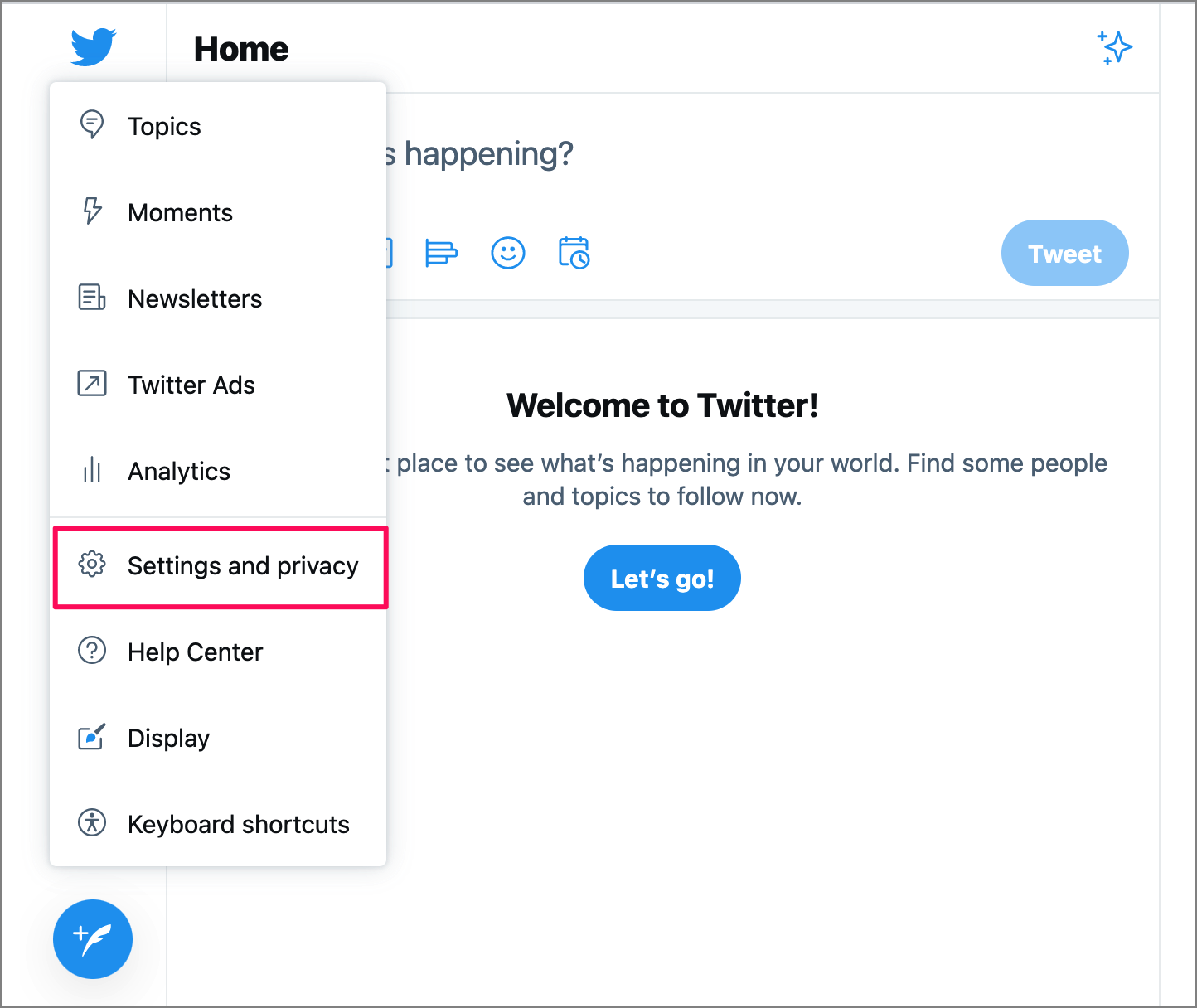This screenshot has height=1008, width=1197.
Task: Open Settings and privacy from the menu
Action: [x=242, y=566]
